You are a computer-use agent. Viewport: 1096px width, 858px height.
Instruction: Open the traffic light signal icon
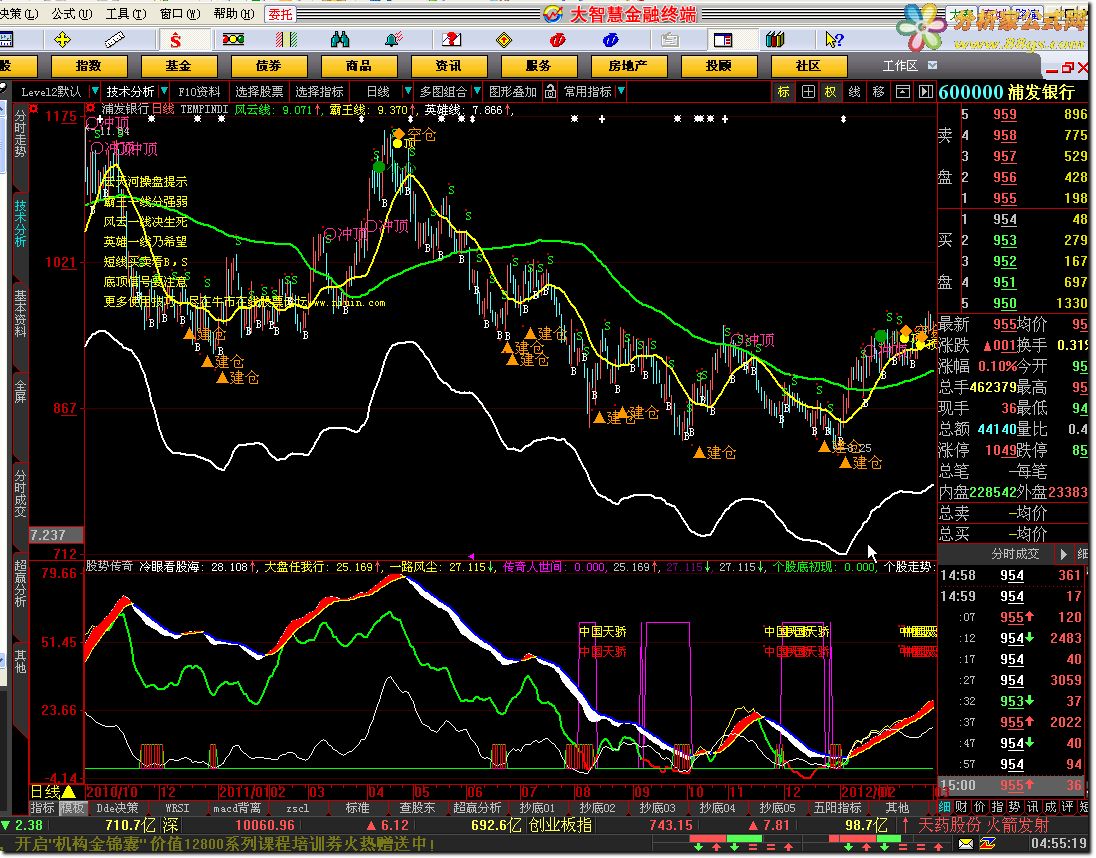tap(233, 40)
